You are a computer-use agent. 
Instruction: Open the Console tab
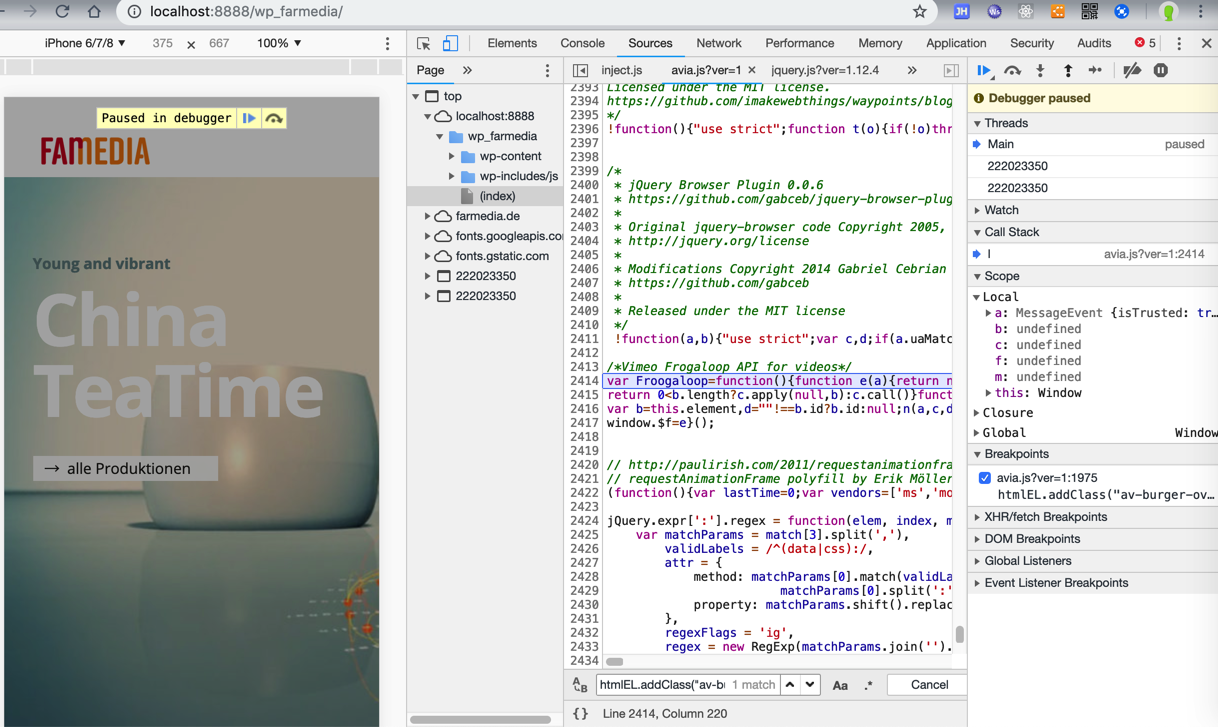pyautogui.click(x=582, y=44)
